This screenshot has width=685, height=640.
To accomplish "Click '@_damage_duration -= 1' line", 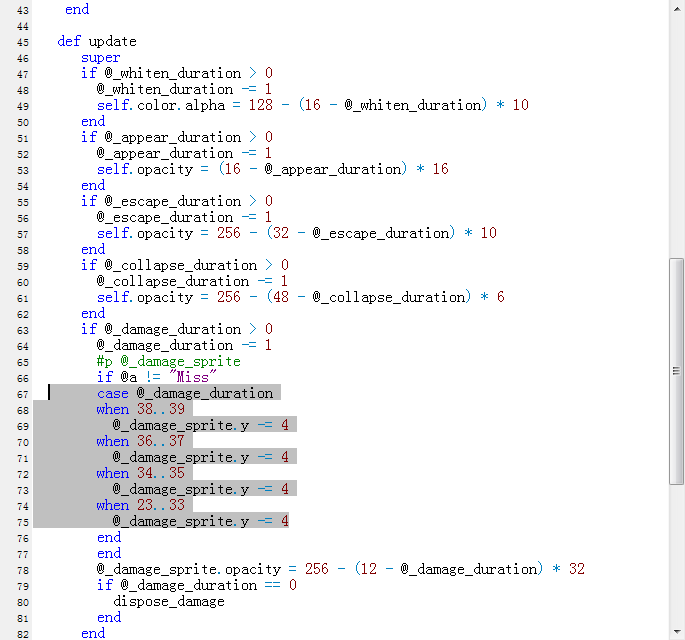I will click(184, 346).
